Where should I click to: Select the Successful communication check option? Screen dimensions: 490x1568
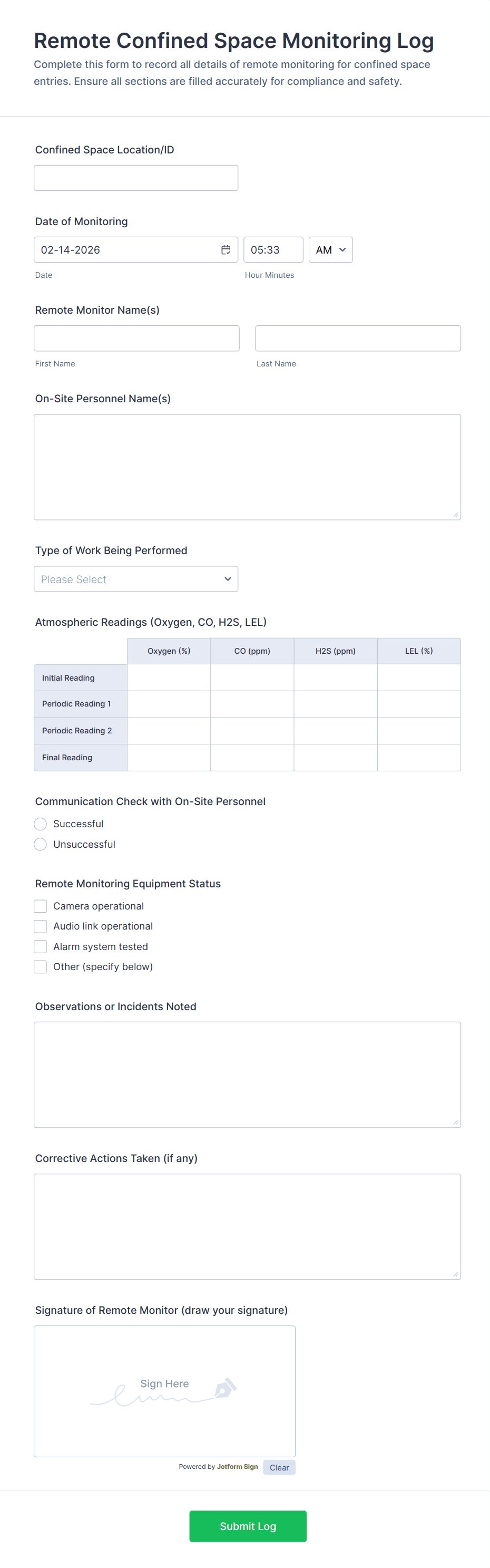click(x=40, y=824)
